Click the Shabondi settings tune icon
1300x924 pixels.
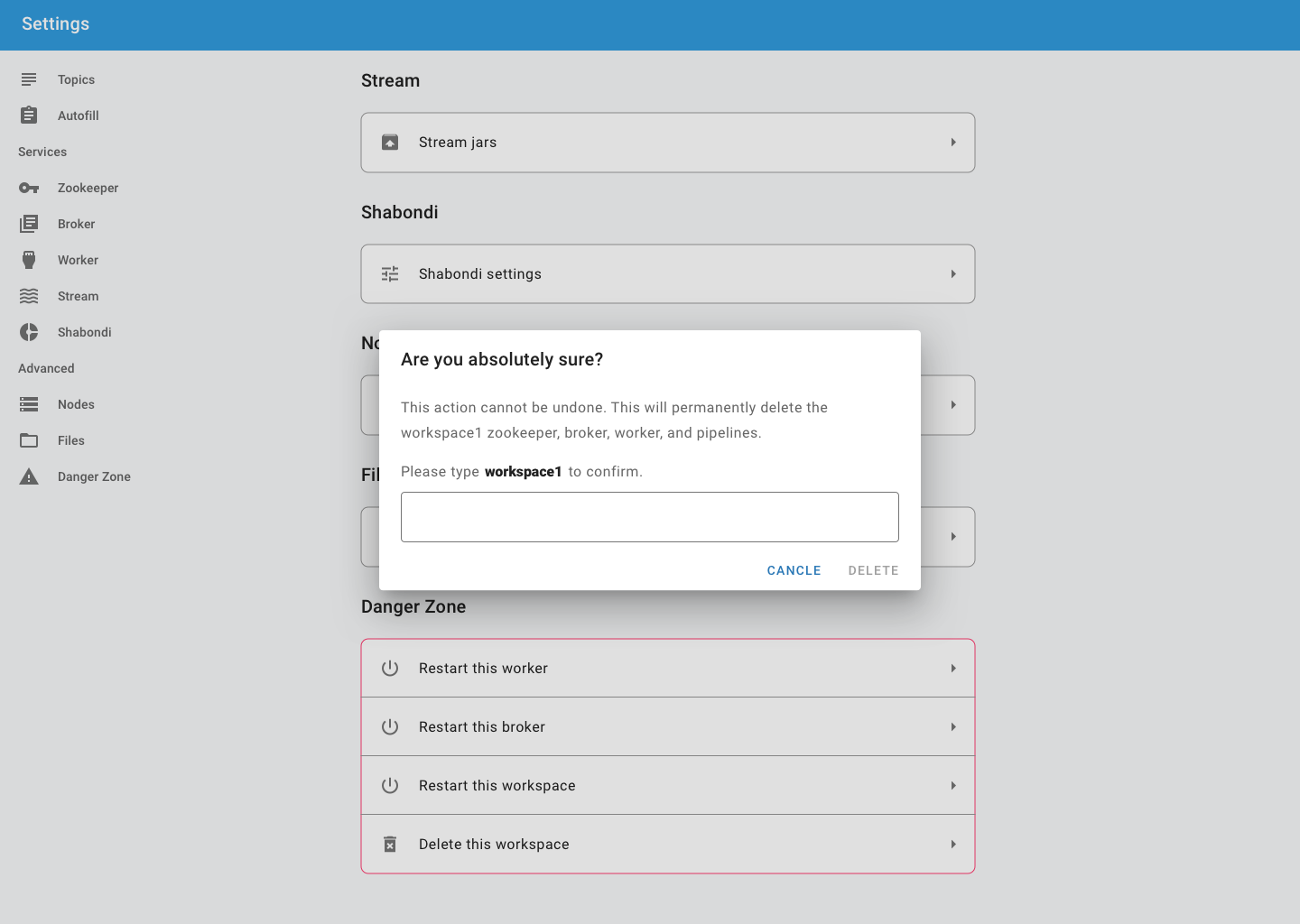390,274
